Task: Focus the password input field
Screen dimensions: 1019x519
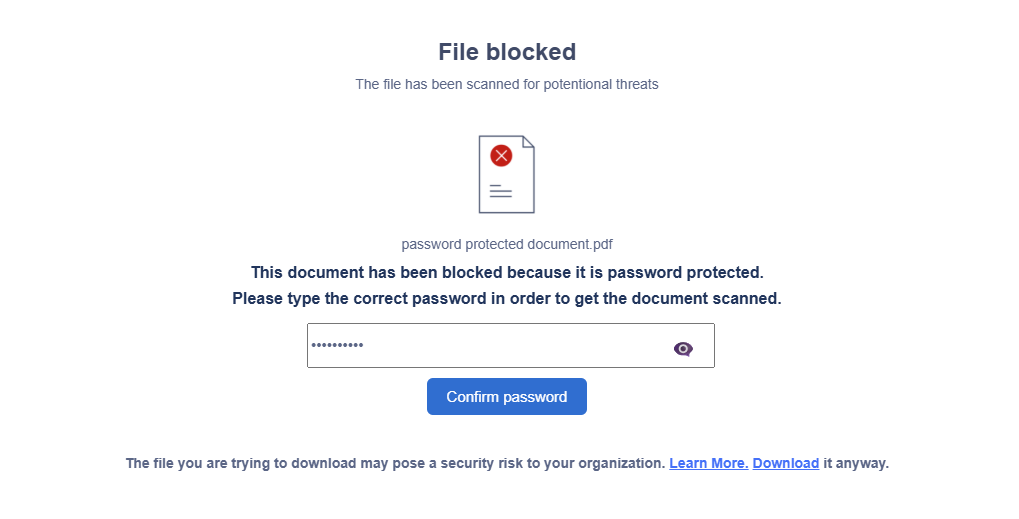Action: 490,346
